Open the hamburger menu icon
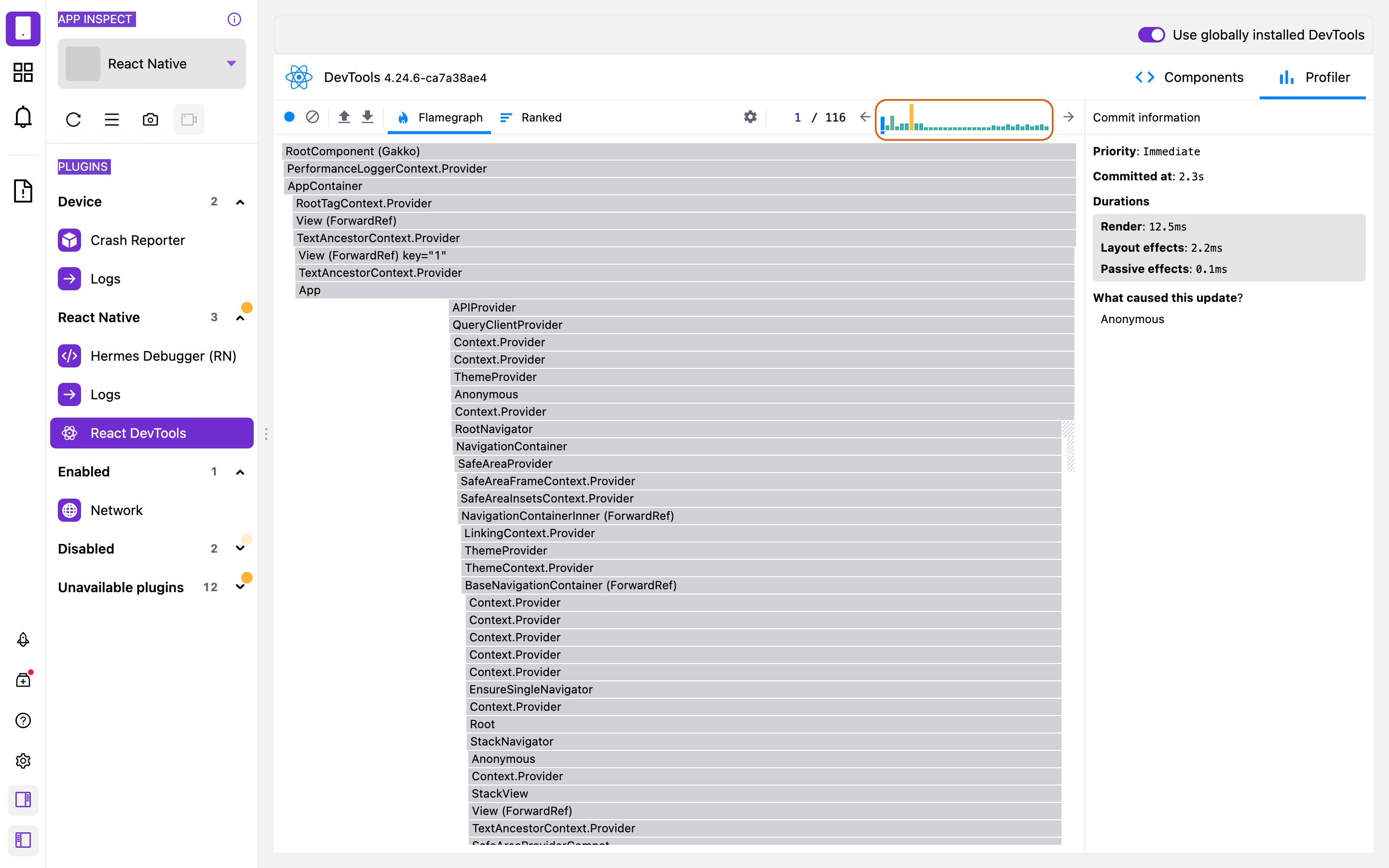 [112, 120]
